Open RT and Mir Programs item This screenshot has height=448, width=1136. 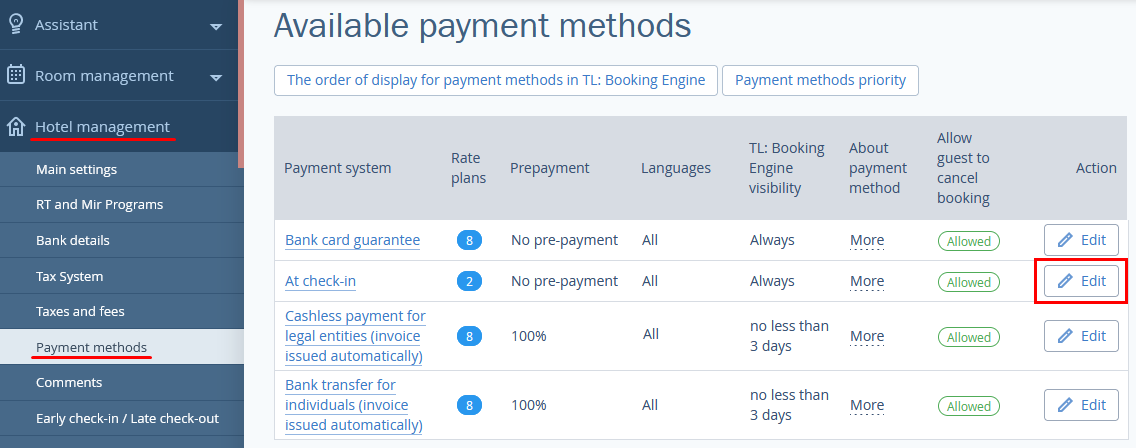[122, 204]
